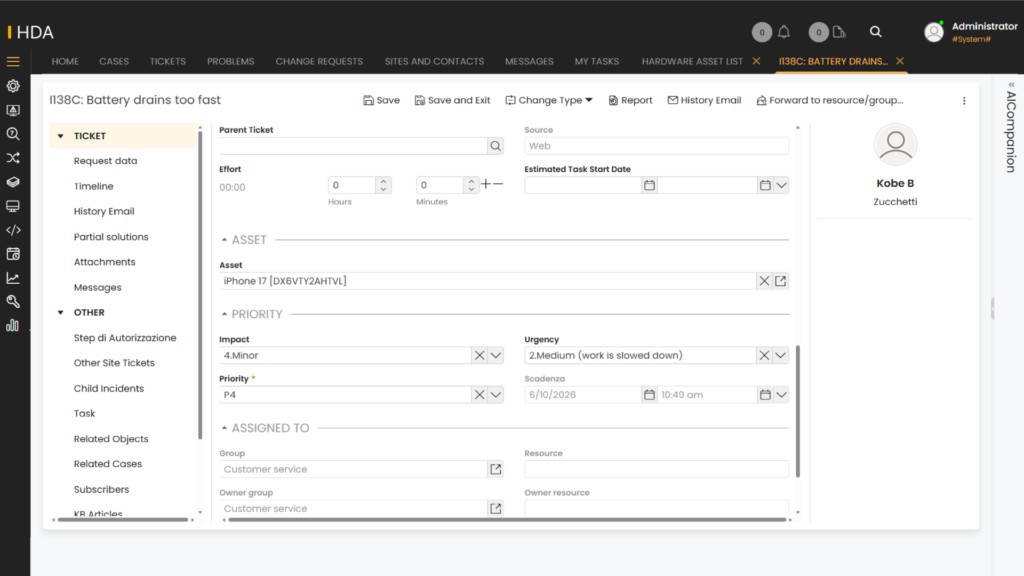This screenshot has width=1024, height=576.
Task: Open the notifications bell
Action: click(x=784, y=31)
